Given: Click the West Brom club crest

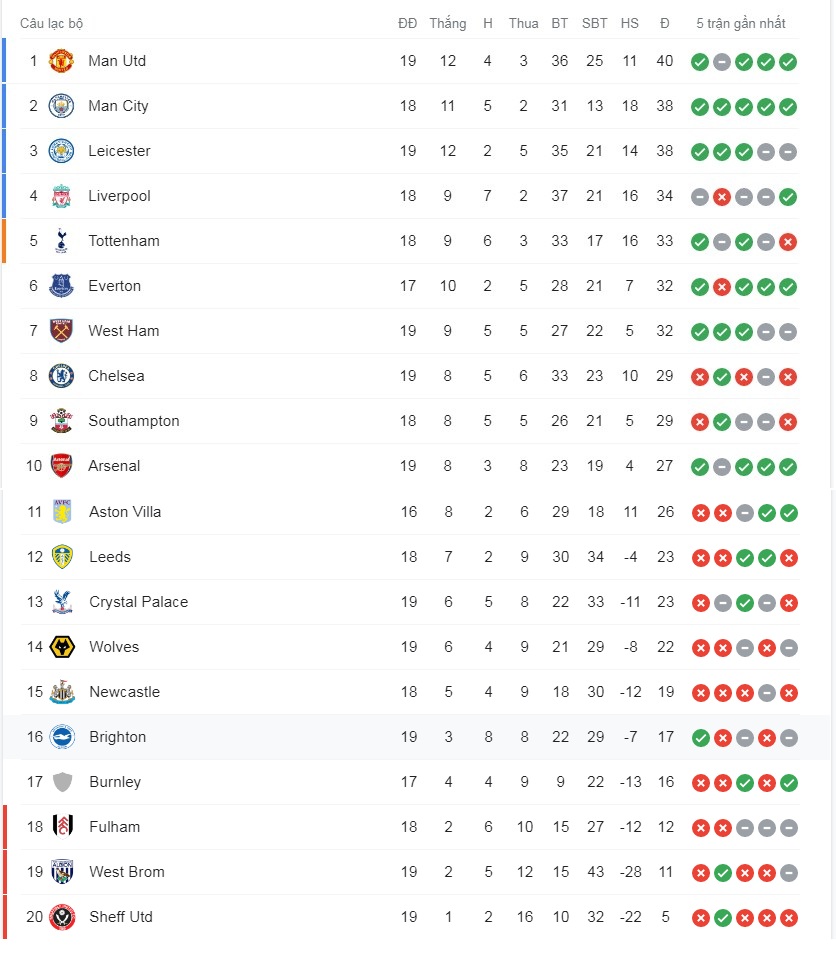Looking at the screenshot, I should point(62,872).
